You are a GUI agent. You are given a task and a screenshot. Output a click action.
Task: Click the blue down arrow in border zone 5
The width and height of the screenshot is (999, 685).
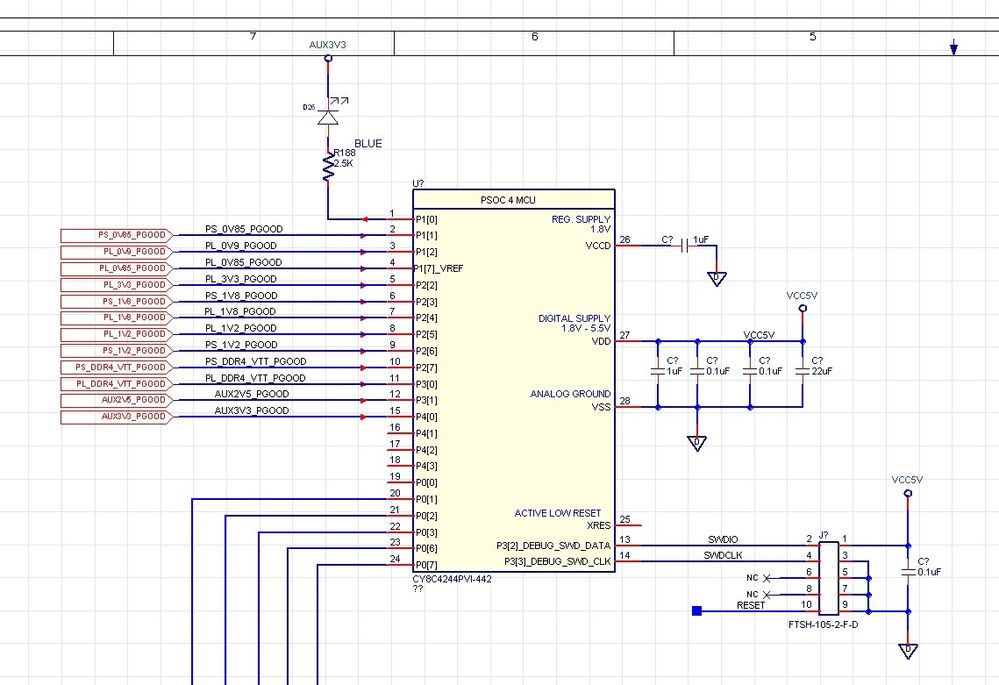[953, 47]
